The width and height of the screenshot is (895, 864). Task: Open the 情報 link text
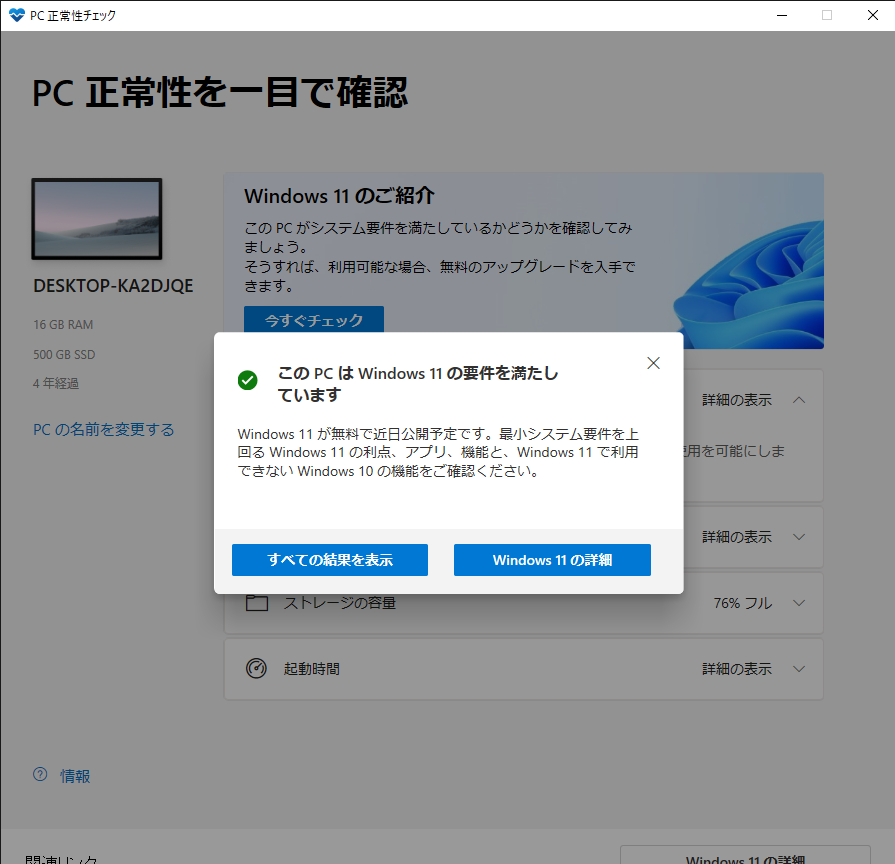[x=76, y=775]
